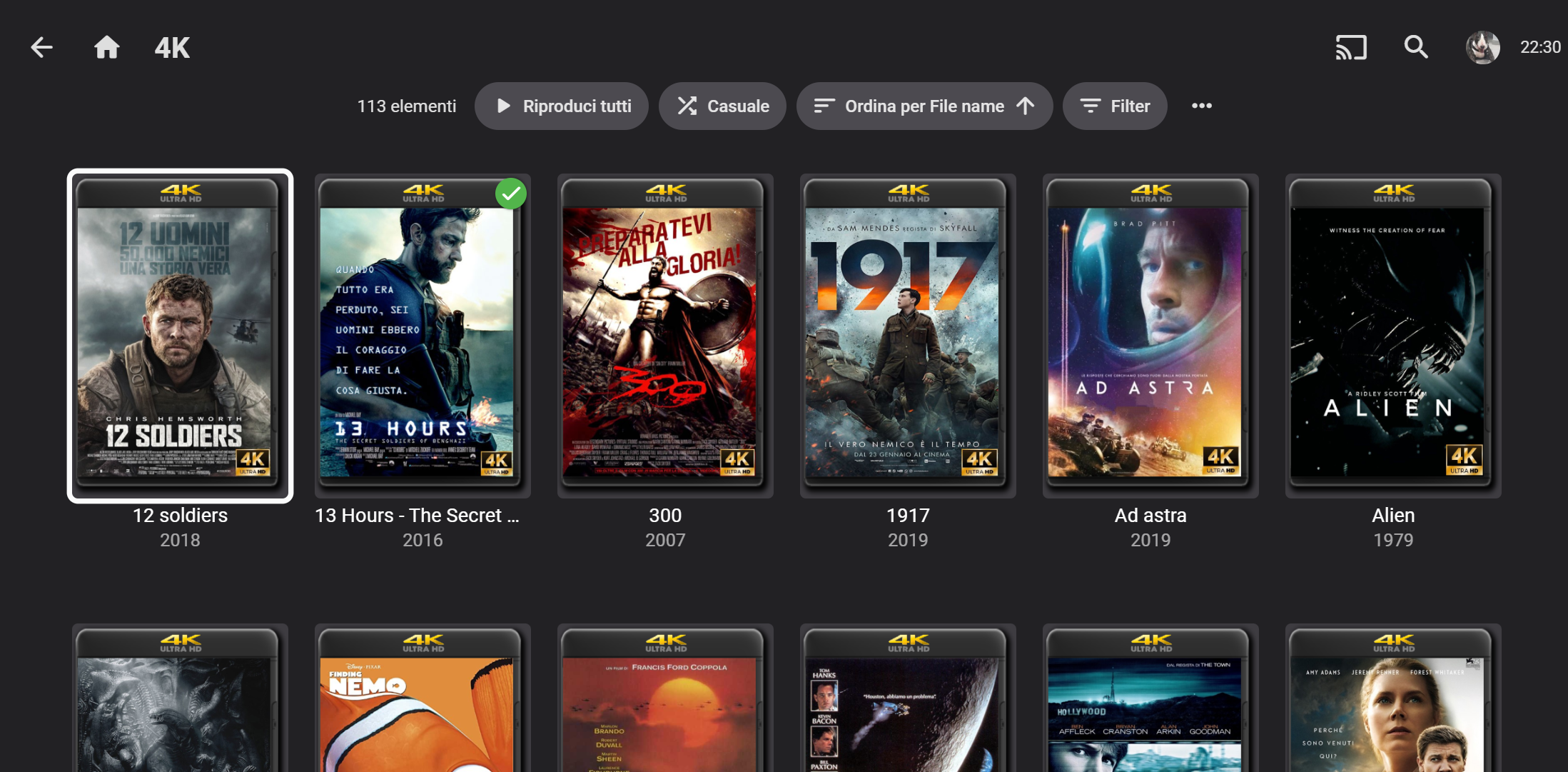Toggle watched checkmark on 13 Hours
This screenshot has width=1568, height=772.
[511, 194]
